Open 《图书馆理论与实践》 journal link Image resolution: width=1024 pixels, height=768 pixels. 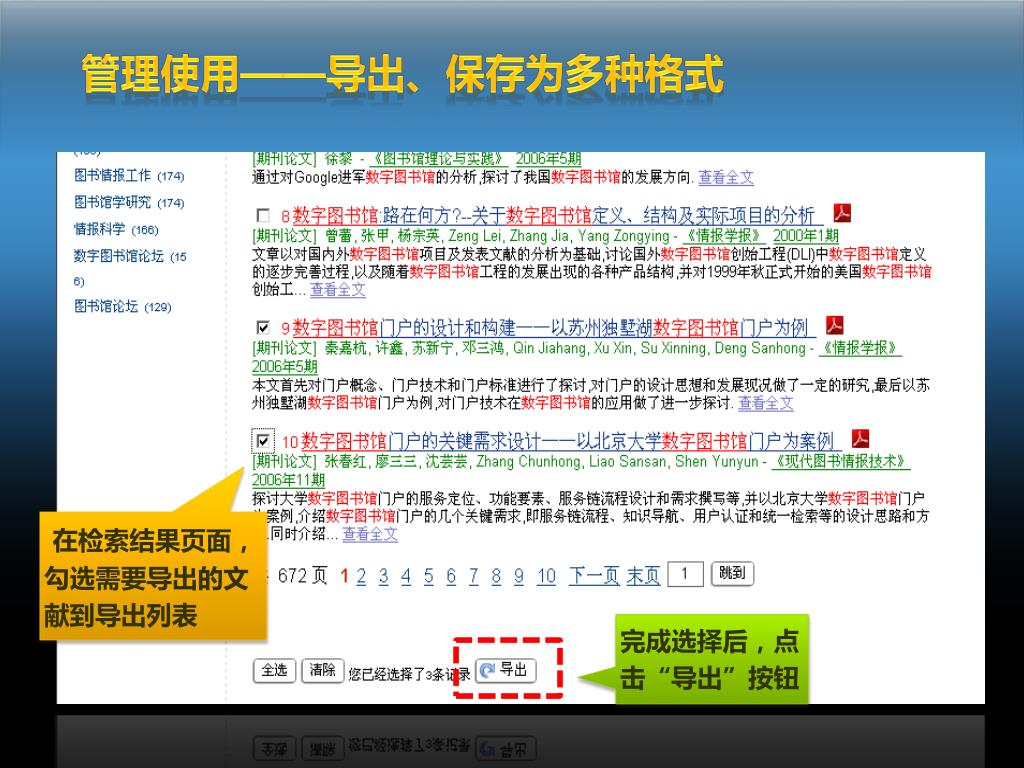coord(439,158)
